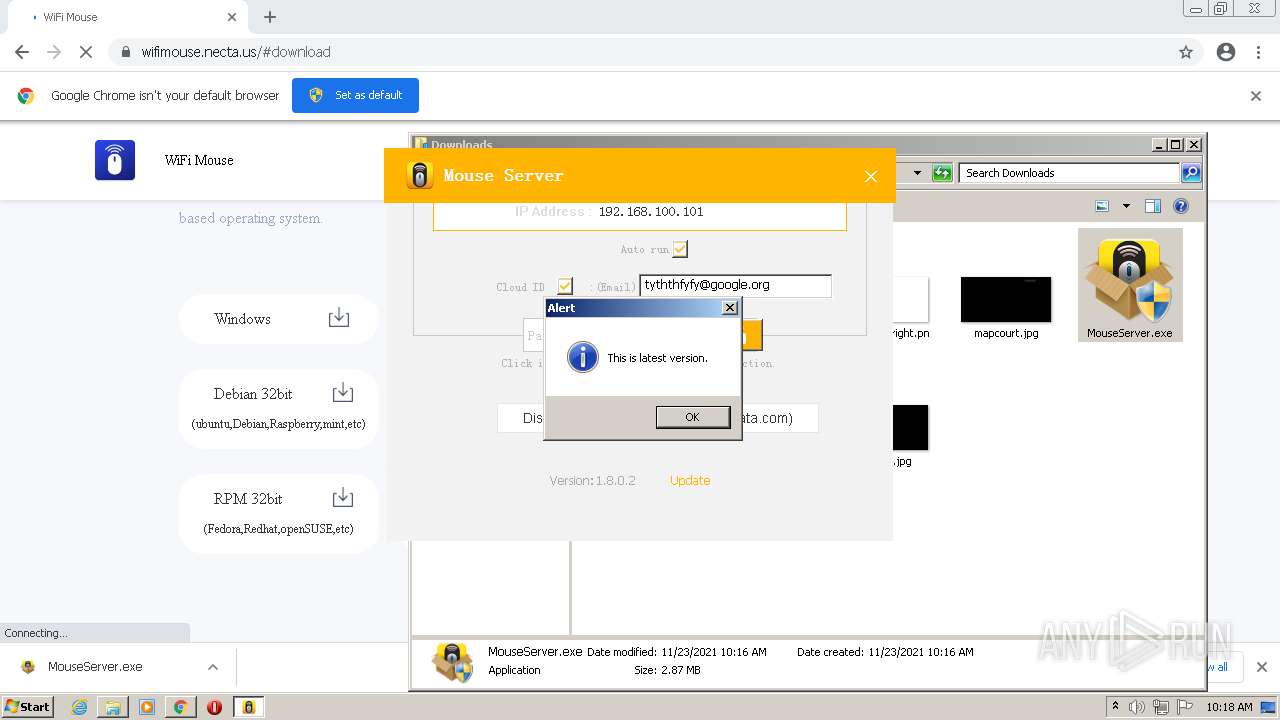Open Windows Media Player from the taskbar

(147, 707)
